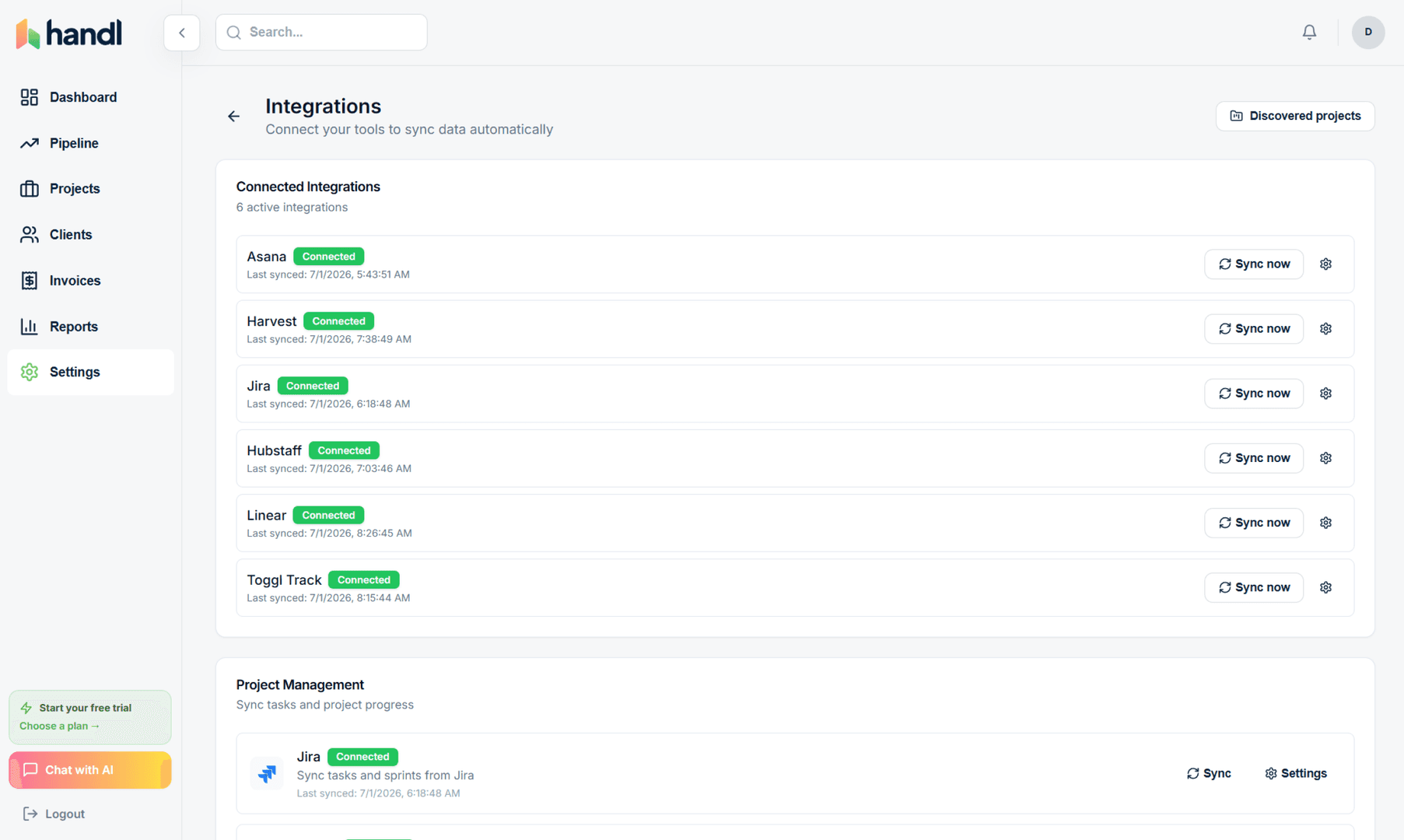Open the notifications bell
This screenshot has width=1404, height=840.
[1309, 33]
